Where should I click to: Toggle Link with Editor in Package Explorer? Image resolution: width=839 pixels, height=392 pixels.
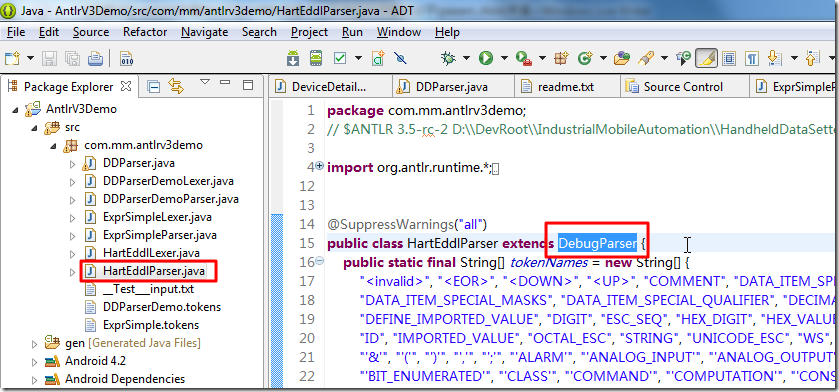pyautogui.click(x=176, y=86)
